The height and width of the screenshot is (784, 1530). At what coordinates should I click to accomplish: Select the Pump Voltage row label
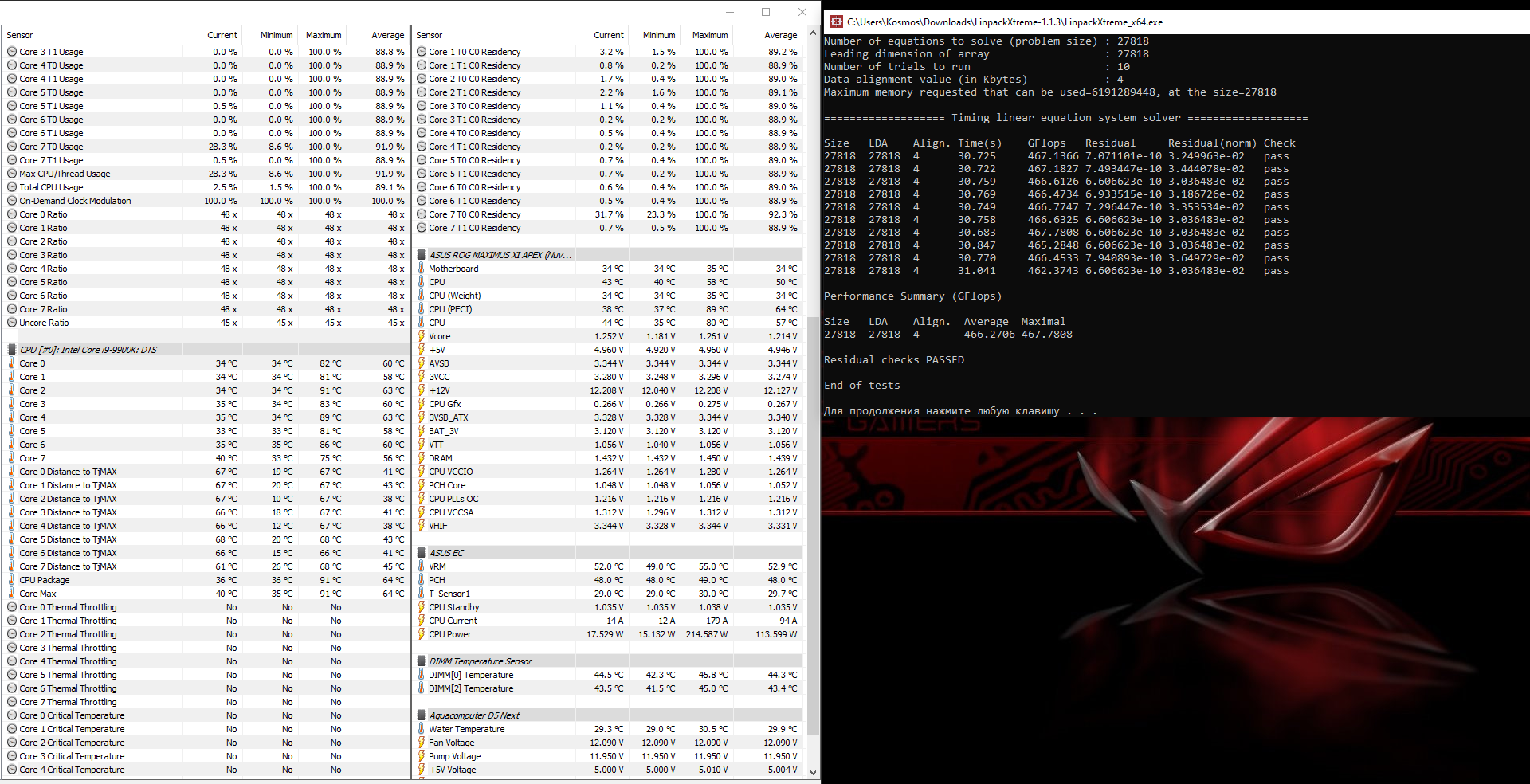pos(455,756)
